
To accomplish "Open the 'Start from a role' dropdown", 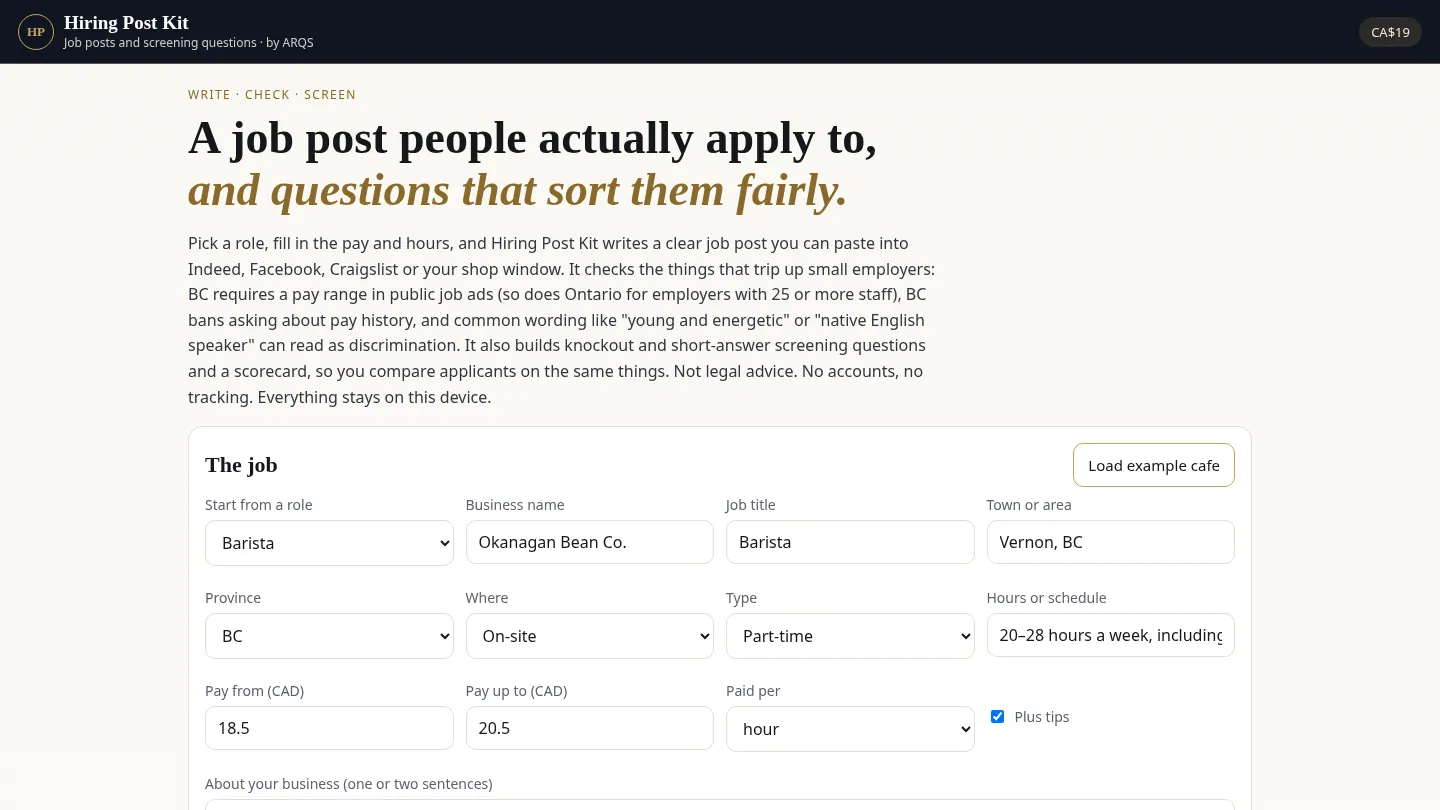I will [329, 543].
